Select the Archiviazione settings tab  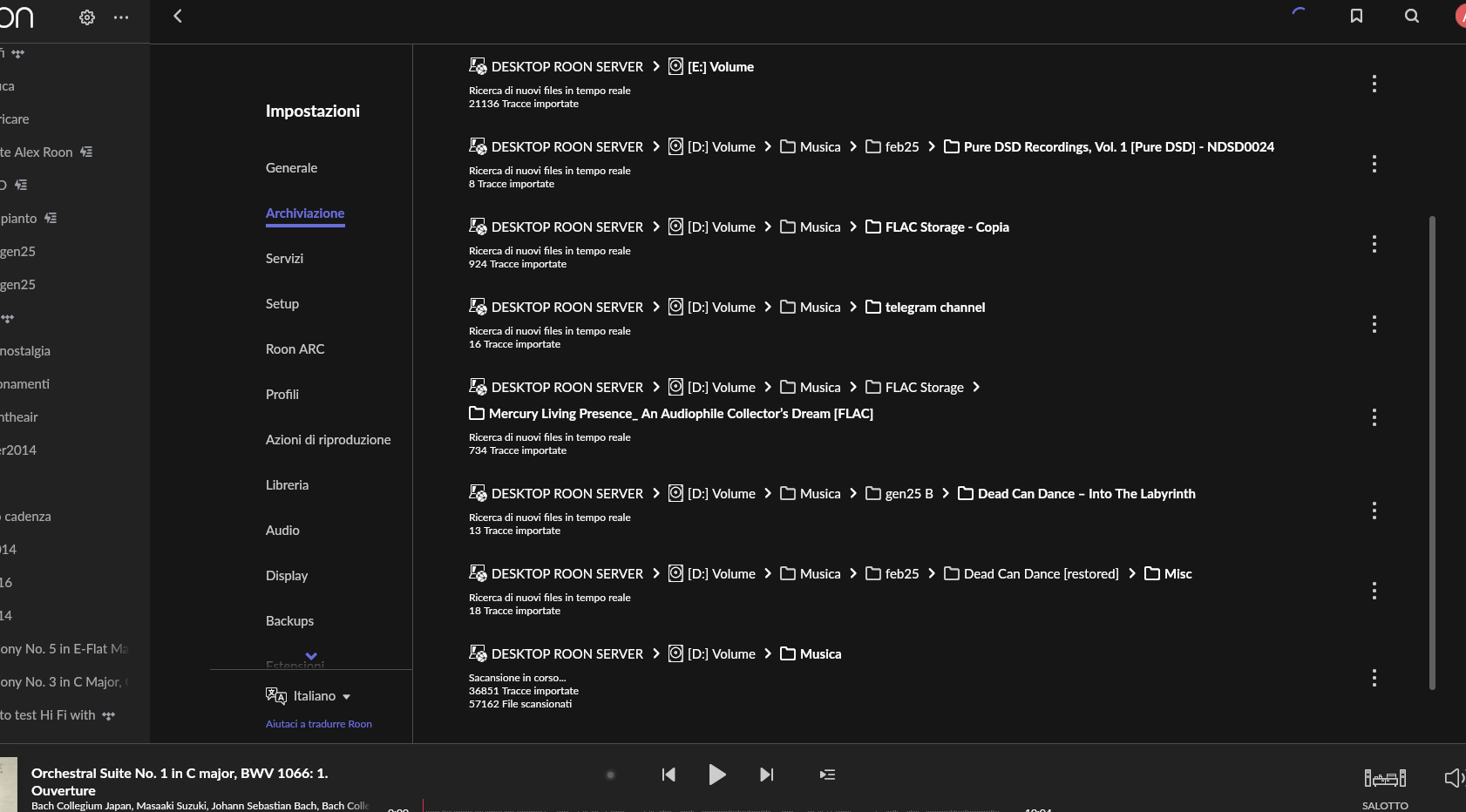coord(305,213)
